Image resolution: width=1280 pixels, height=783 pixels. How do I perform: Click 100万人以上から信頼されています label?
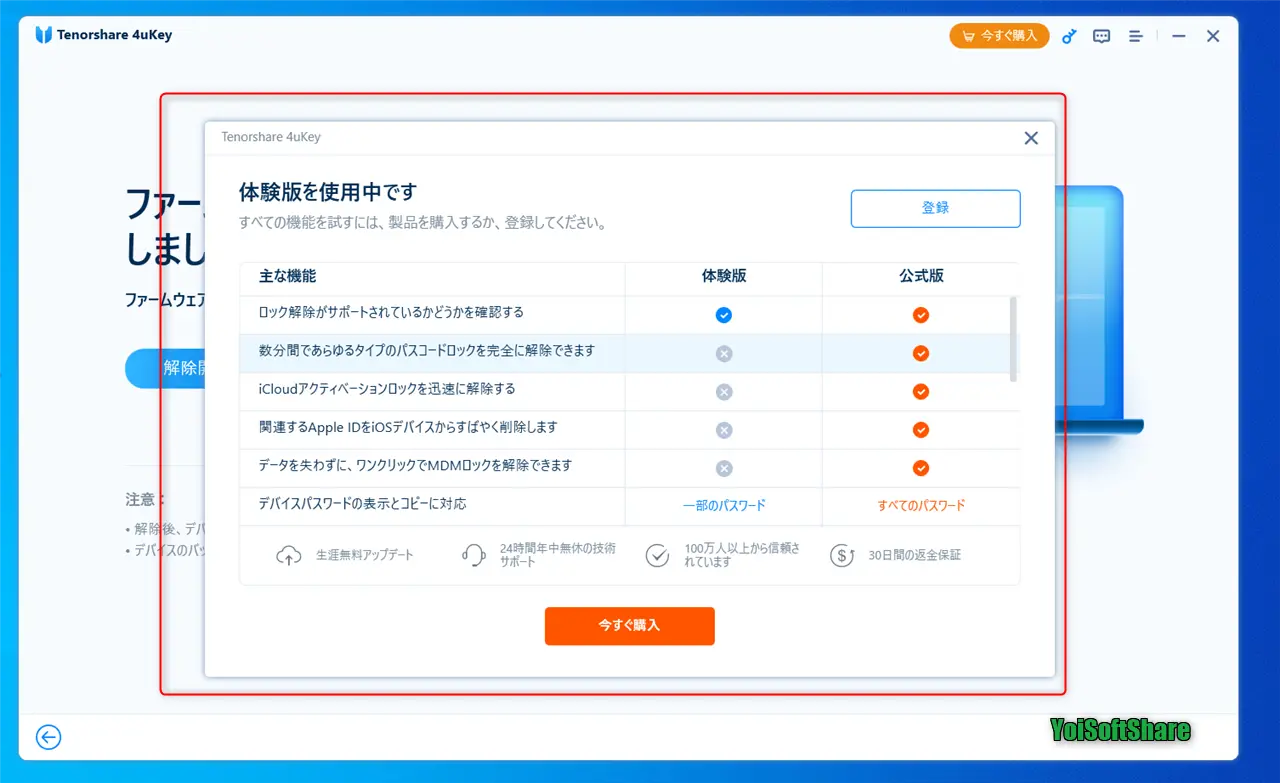click(742, 556)
